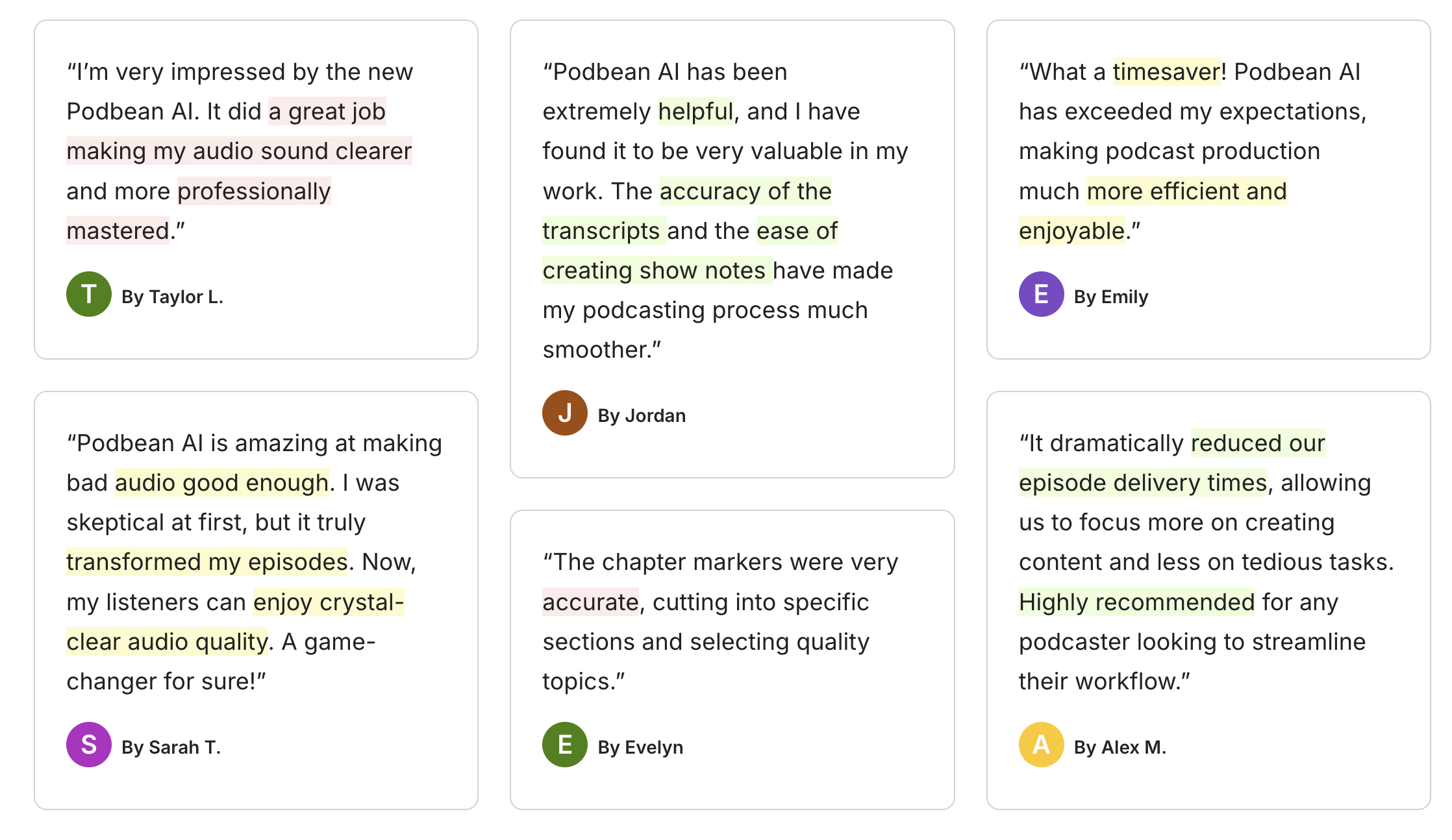Image resolution: width=1452 pixels, height=840 pixels.
Task: Select the 'By Alex M.' author name
Action: (1120, 747)
